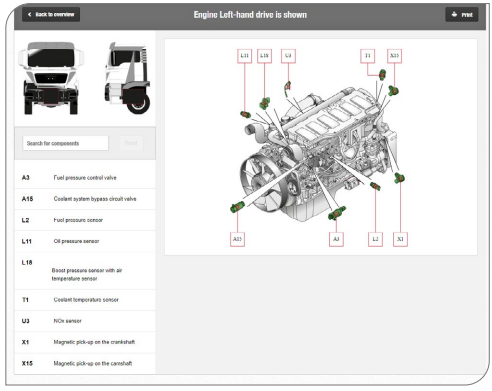The height and width of the screenshot is (391, 492).
Task: Select the U3 label box in diagram
Action: (x=288, y=56)
